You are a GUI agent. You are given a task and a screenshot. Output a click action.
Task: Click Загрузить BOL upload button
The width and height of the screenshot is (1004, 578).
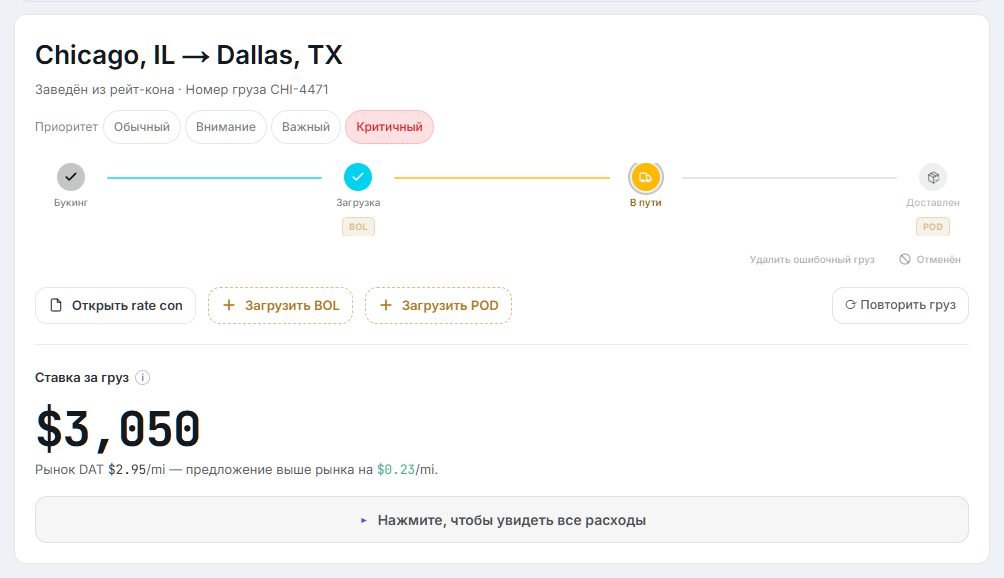pyautogui.click(x=280, y=305)
